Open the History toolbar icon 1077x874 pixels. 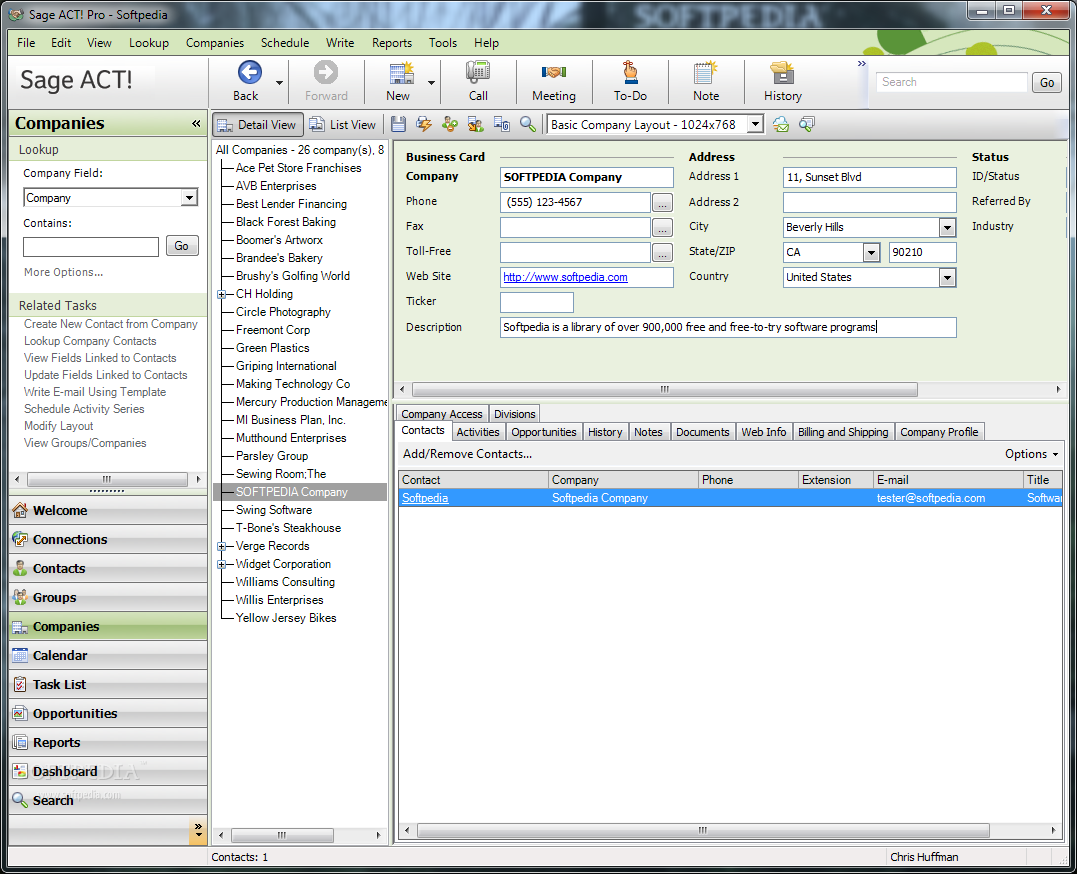782,73
